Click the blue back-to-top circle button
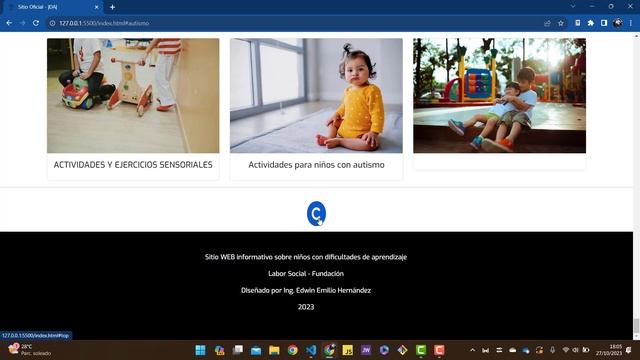This screenshot has height=360, width=640. coord(316,213)
